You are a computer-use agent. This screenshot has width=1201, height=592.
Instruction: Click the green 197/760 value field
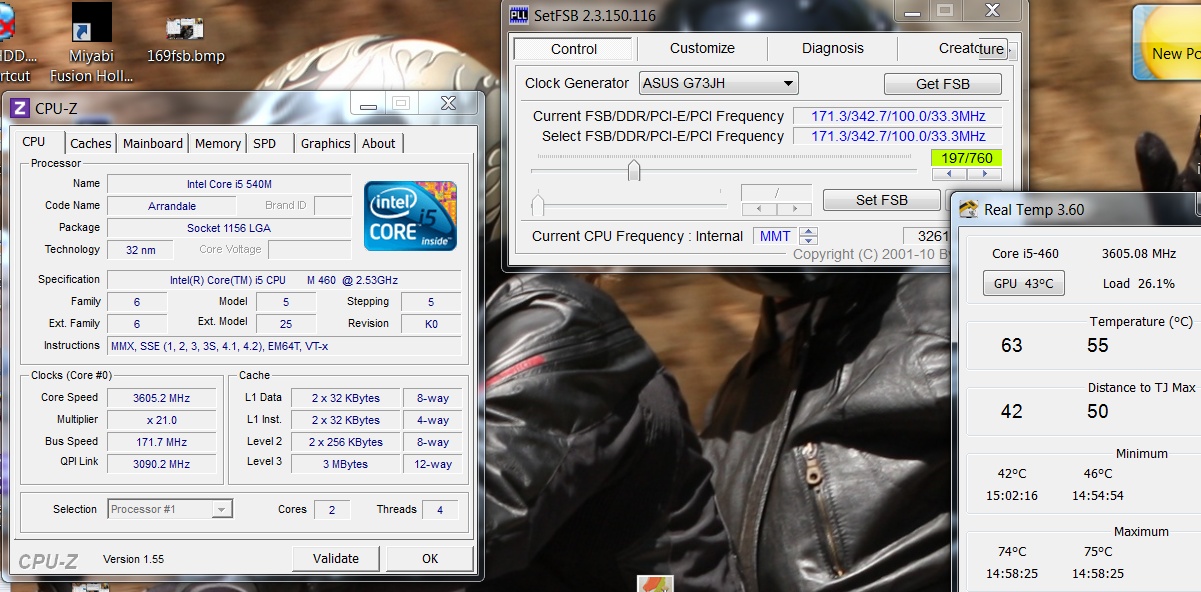click(966, 158)
